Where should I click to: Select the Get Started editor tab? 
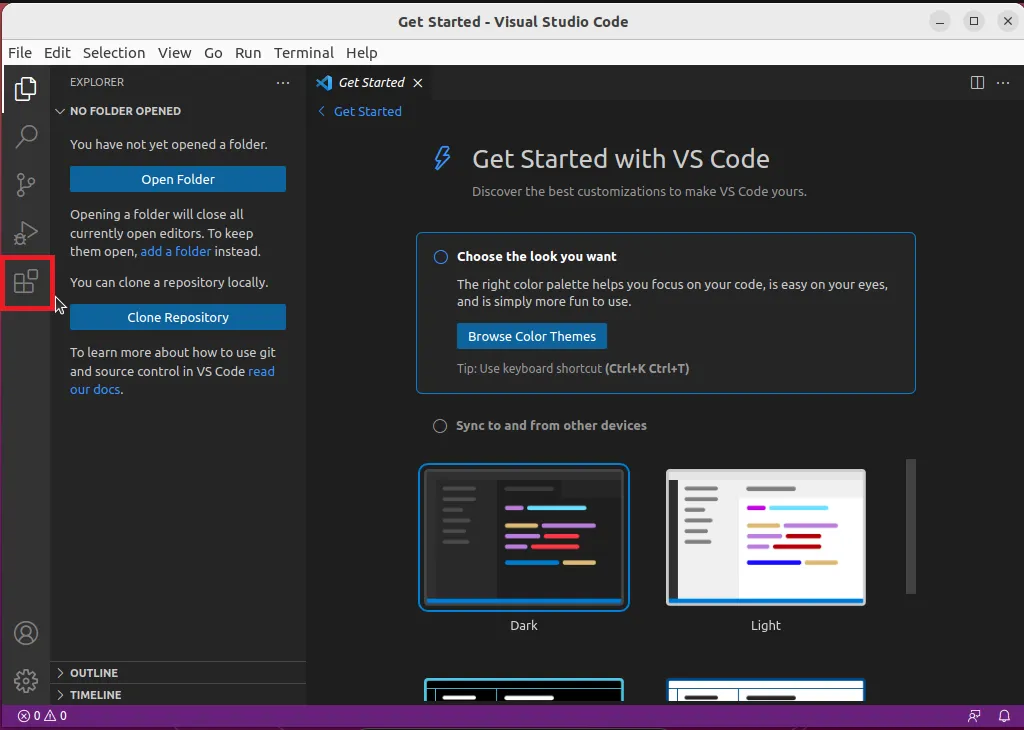point(370,83)
